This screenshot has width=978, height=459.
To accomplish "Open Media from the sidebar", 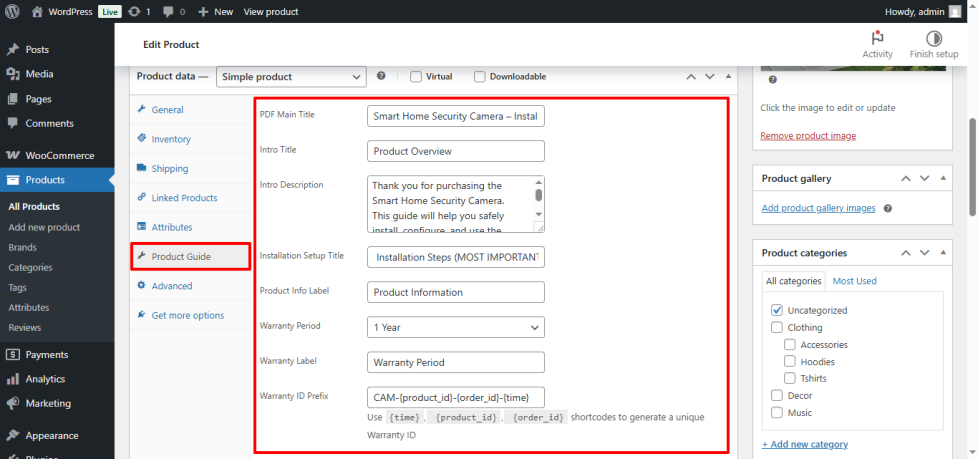I will pos(40,74).
